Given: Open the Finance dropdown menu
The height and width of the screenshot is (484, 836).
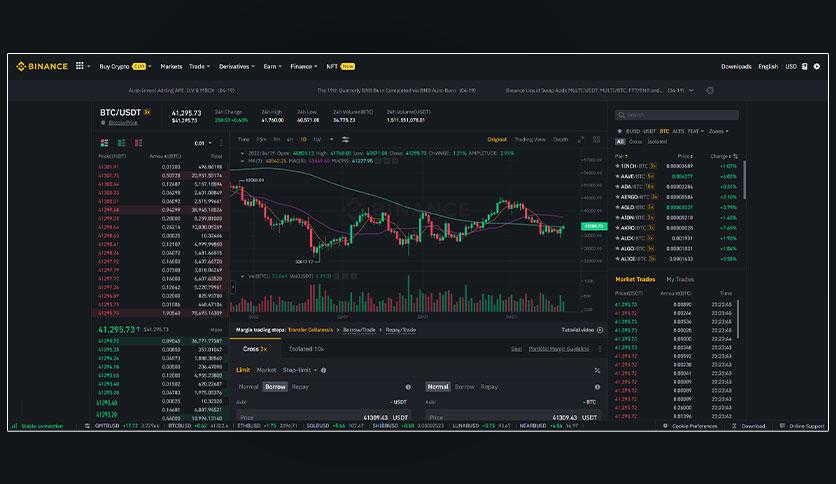Looking at the screenshot, I should click(304, 67).
